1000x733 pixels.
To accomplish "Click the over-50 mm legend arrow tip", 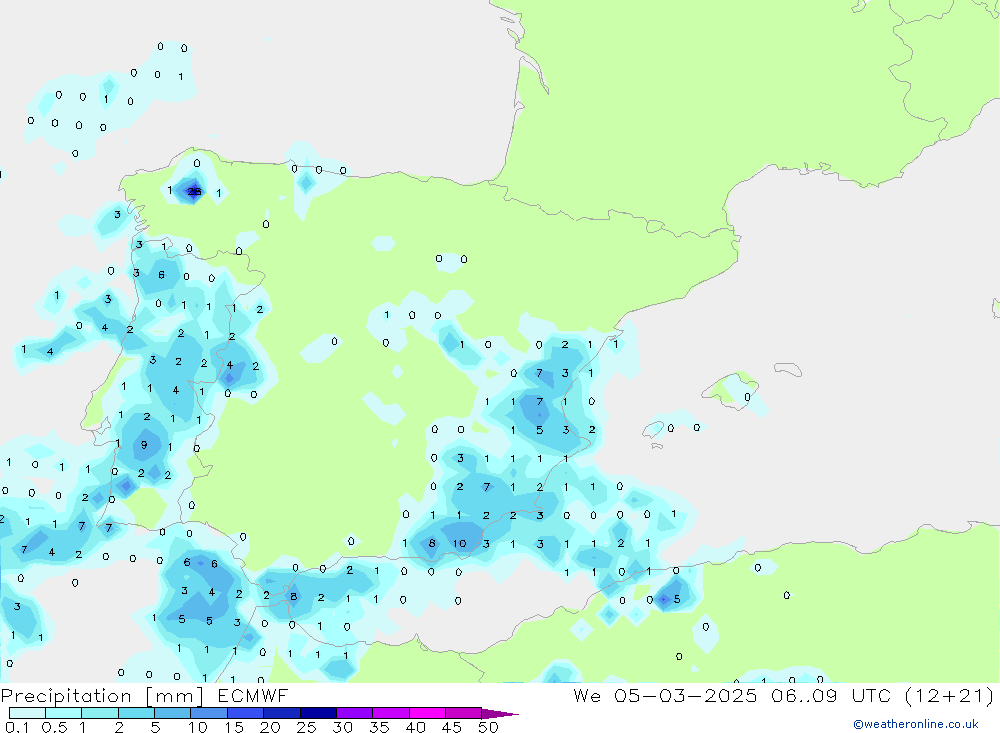I will click(x=500, y=714).
